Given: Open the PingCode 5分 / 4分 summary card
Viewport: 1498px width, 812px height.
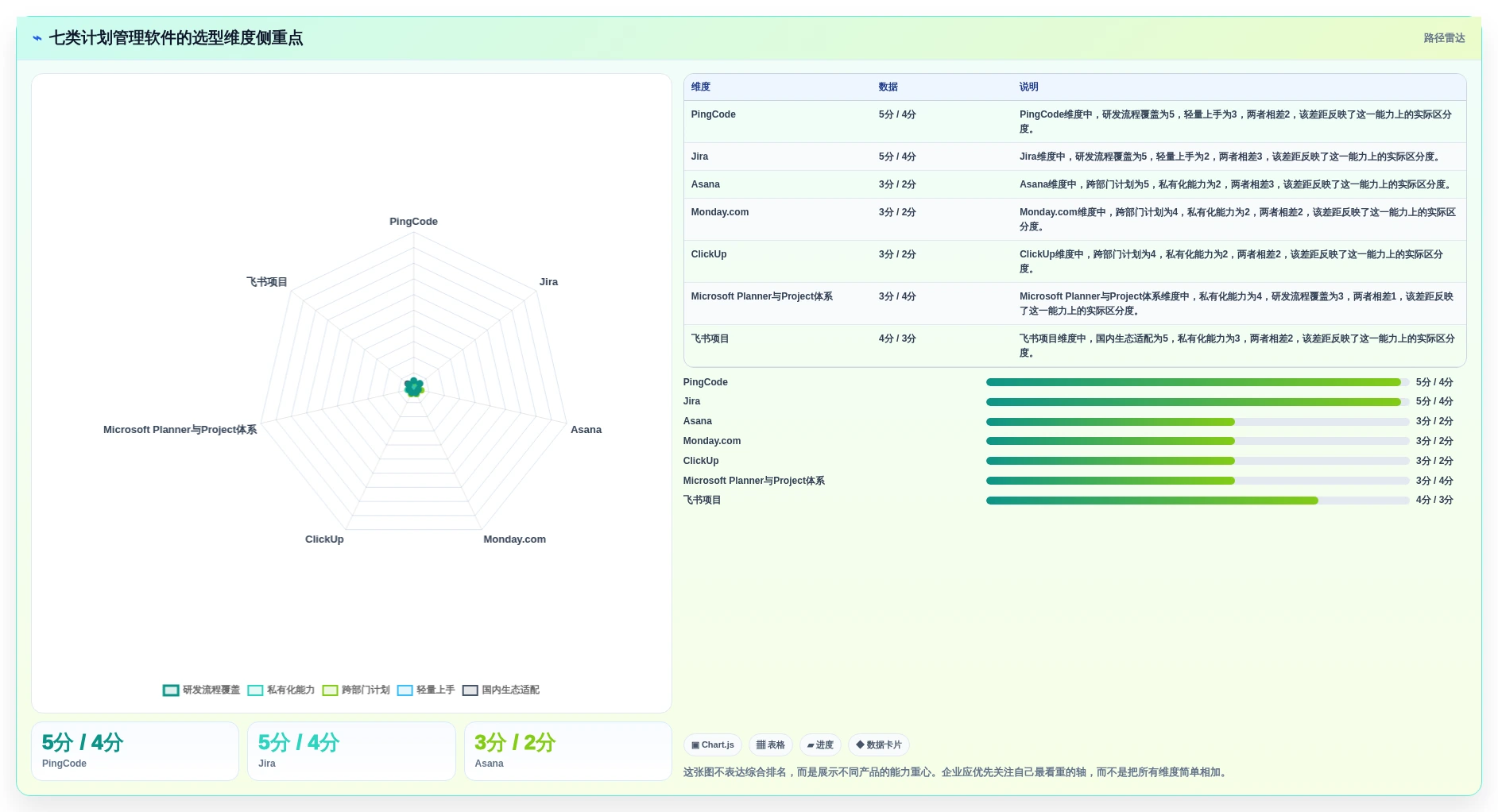Looking at the screenshot, I should (x=135, y=752).
